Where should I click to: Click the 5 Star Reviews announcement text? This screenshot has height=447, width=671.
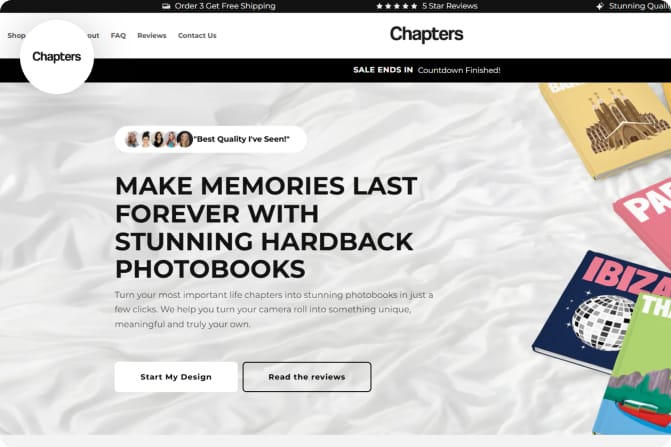pos(449,6)
